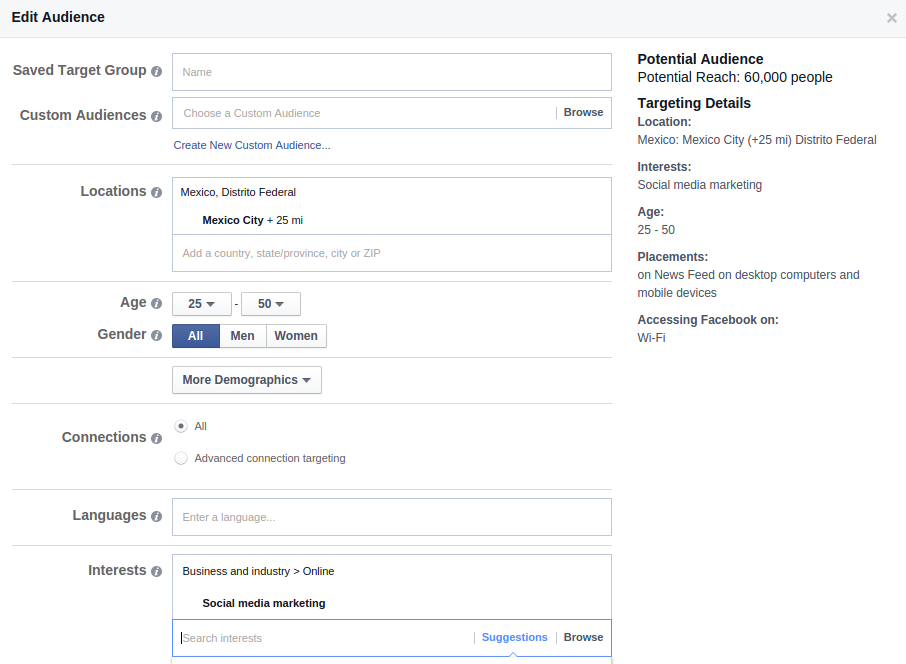Click info icon next to Saved Target Group
This screenshot has width=906, height=664.
point(156,71)
